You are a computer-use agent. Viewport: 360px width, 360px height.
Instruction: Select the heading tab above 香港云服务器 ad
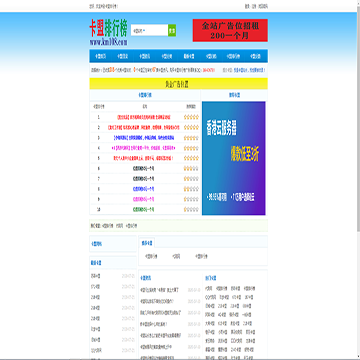click(x=234, y=95)
